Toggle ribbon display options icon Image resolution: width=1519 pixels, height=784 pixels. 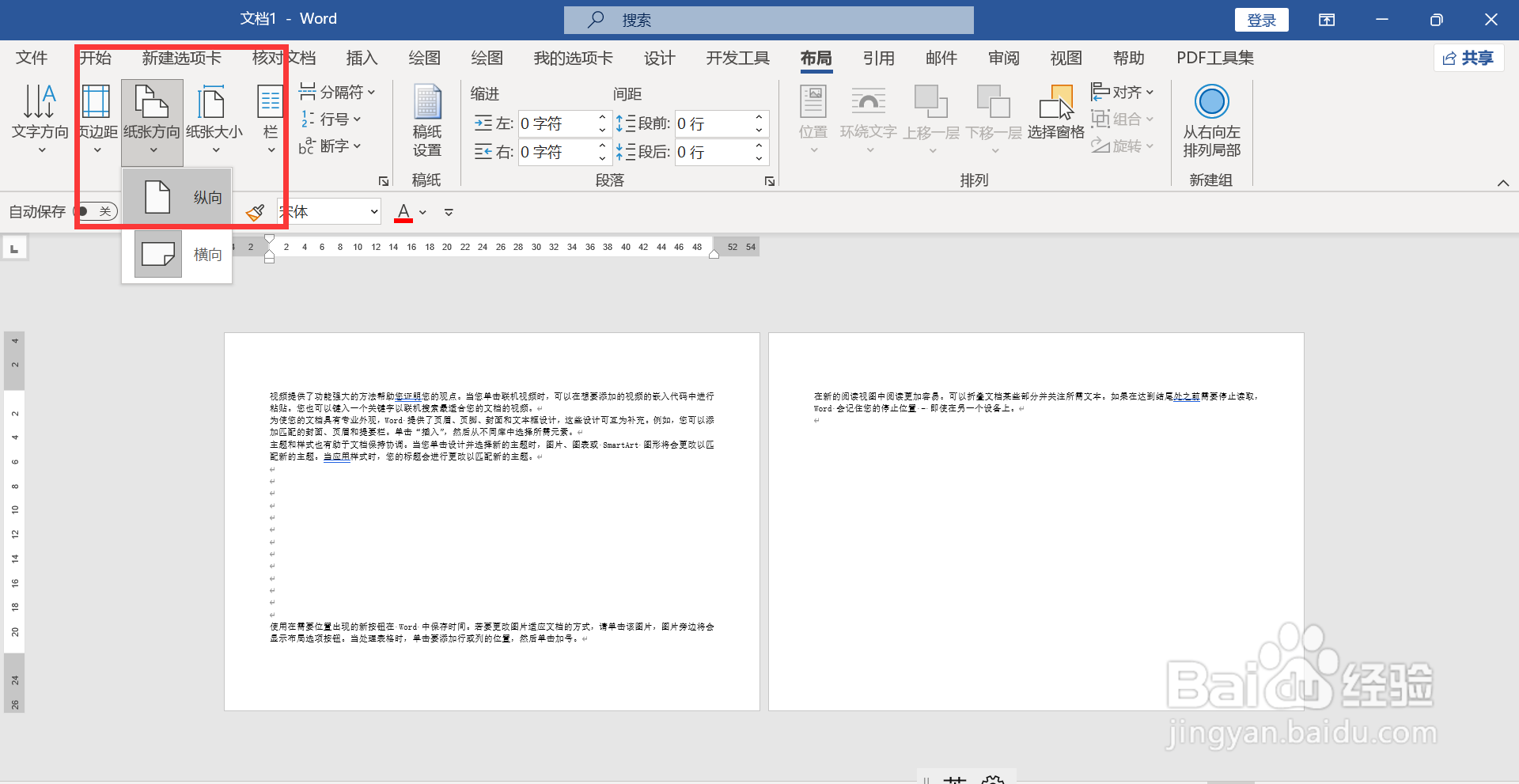[x=1327, y=20]
